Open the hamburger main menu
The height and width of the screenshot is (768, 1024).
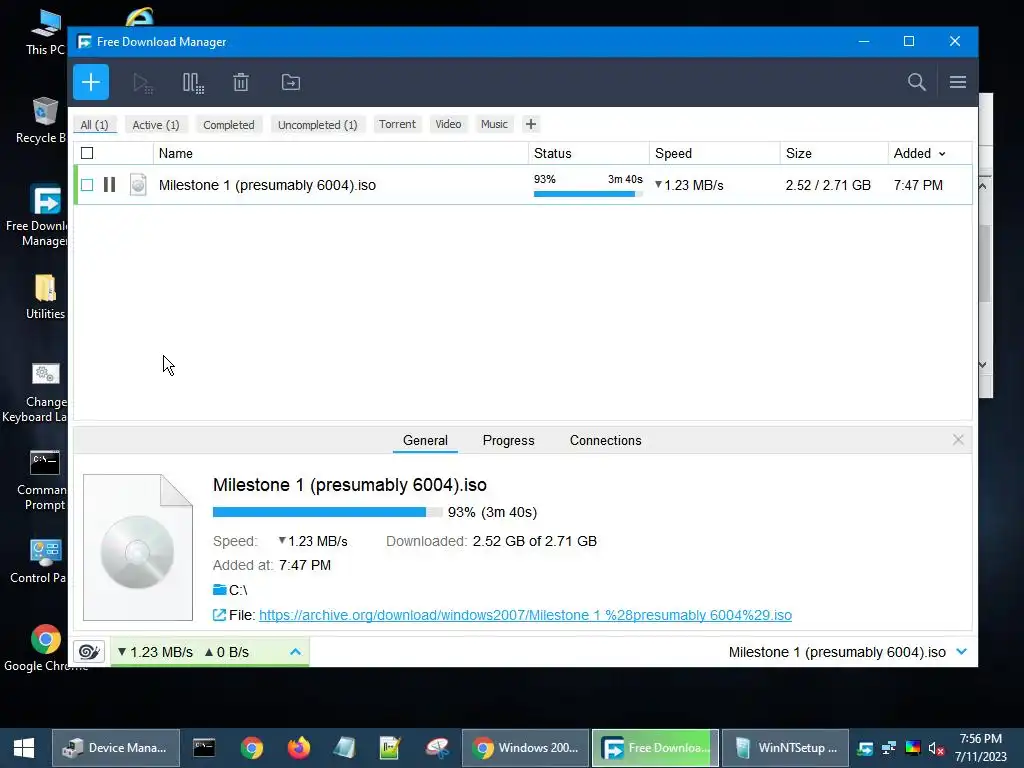[x=957, y=82]
